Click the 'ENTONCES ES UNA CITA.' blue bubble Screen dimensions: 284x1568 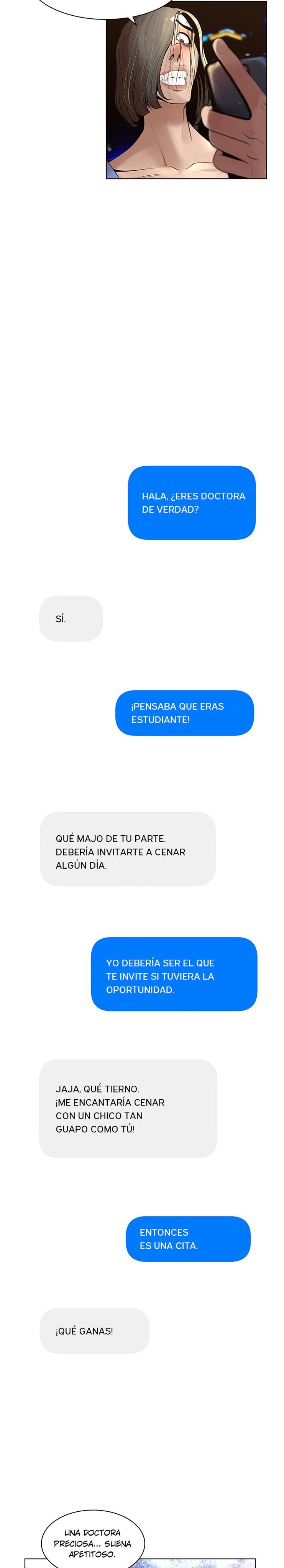188,1239
